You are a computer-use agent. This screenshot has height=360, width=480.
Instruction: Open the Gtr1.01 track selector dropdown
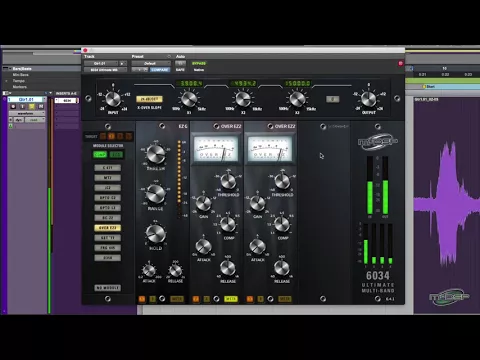tap(101, 63)
